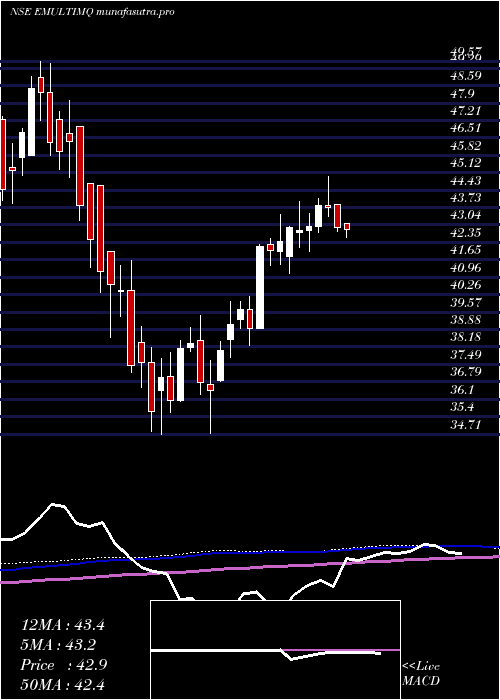500x700 pixels.
Task: Pick the 36.79 price label
Action: pyautogui.click(x=465, y=372)
